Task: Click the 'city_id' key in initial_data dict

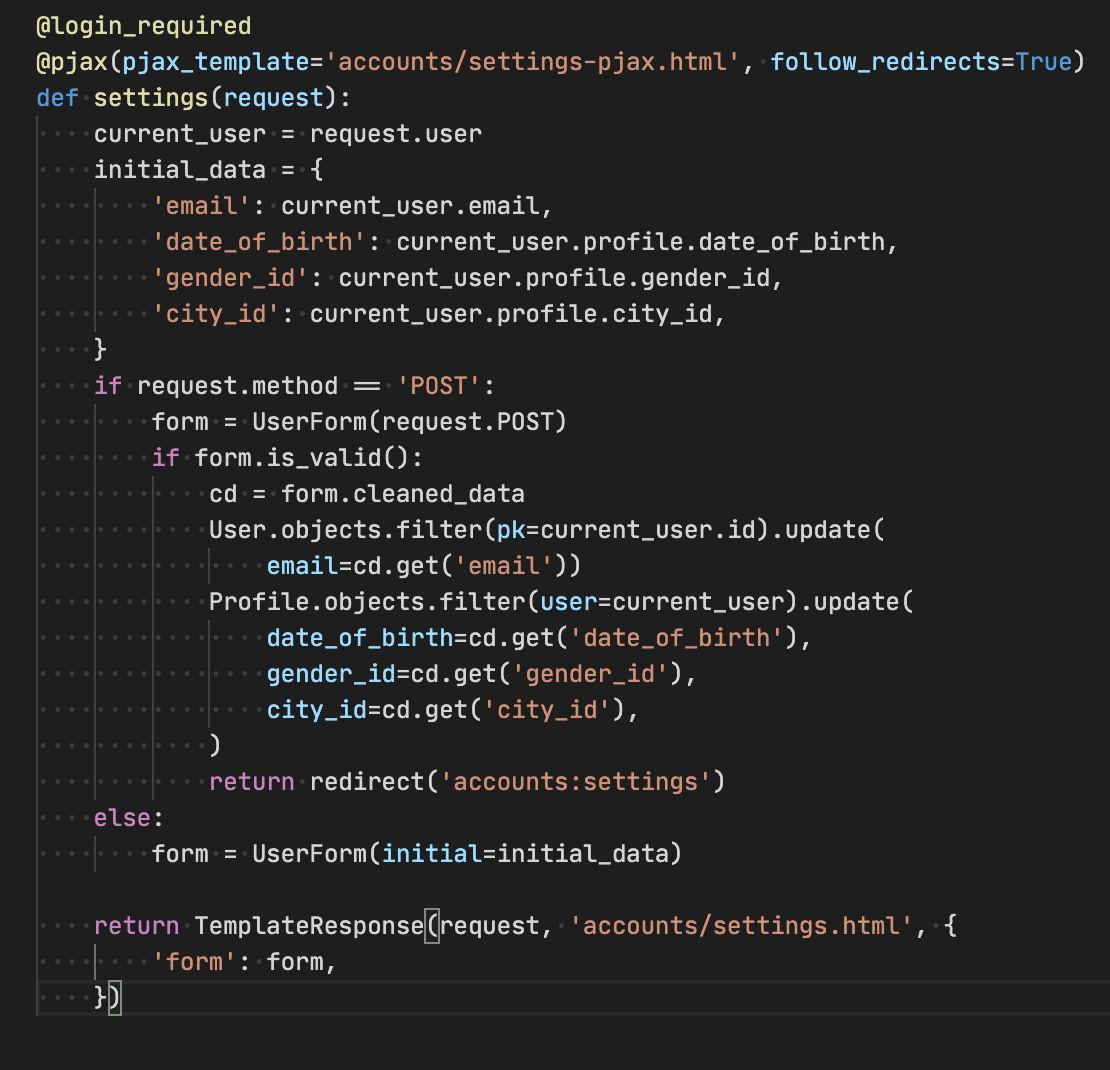Action: coord(216,314)
